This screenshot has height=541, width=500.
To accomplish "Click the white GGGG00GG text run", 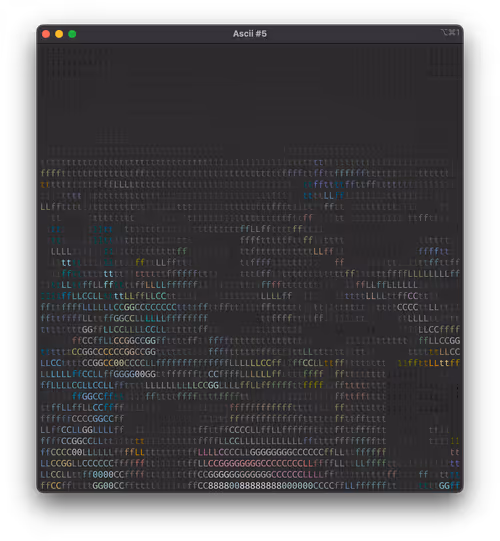I will coord(135,374).
